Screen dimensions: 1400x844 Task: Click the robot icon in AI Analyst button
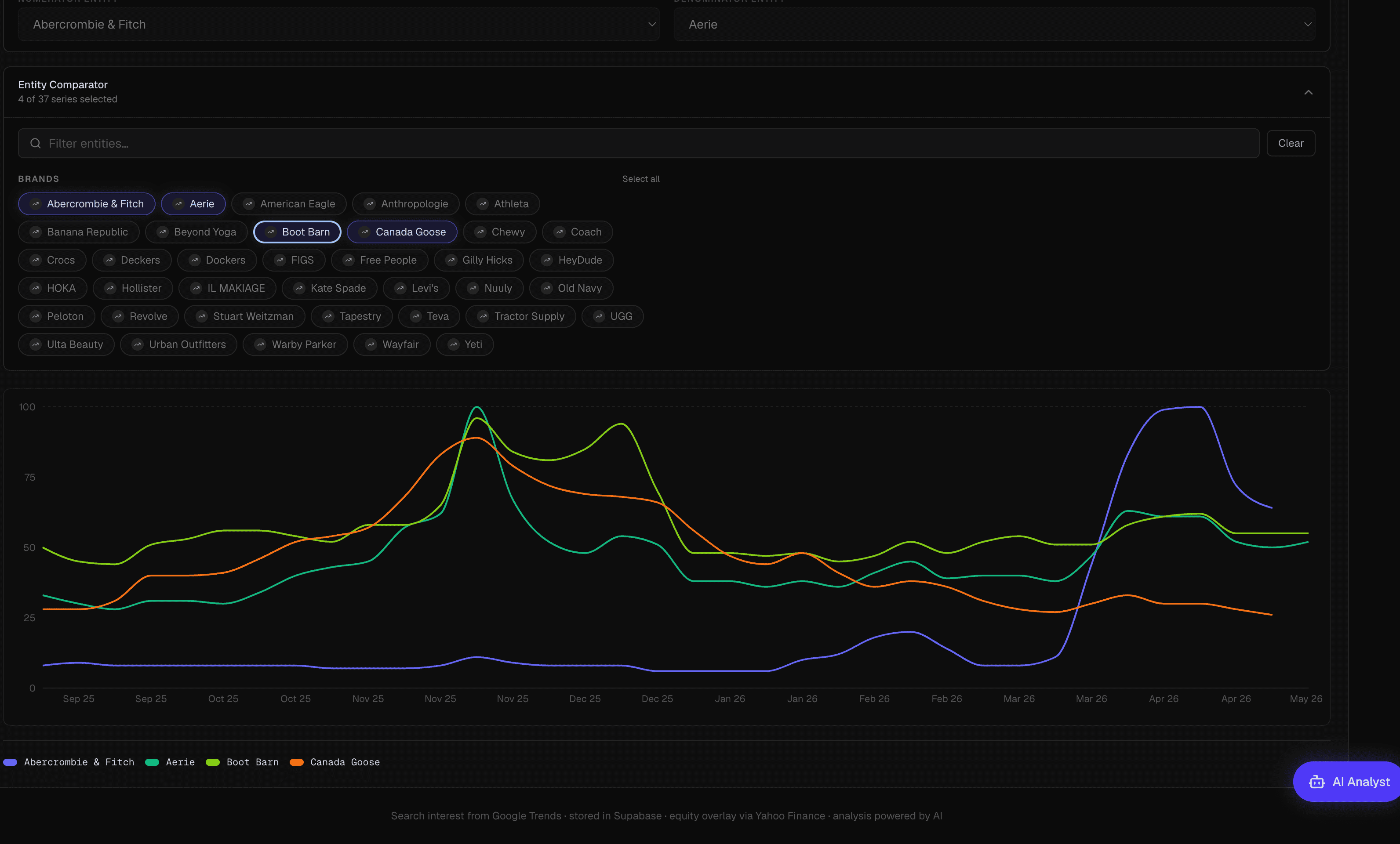[1316, 782]
